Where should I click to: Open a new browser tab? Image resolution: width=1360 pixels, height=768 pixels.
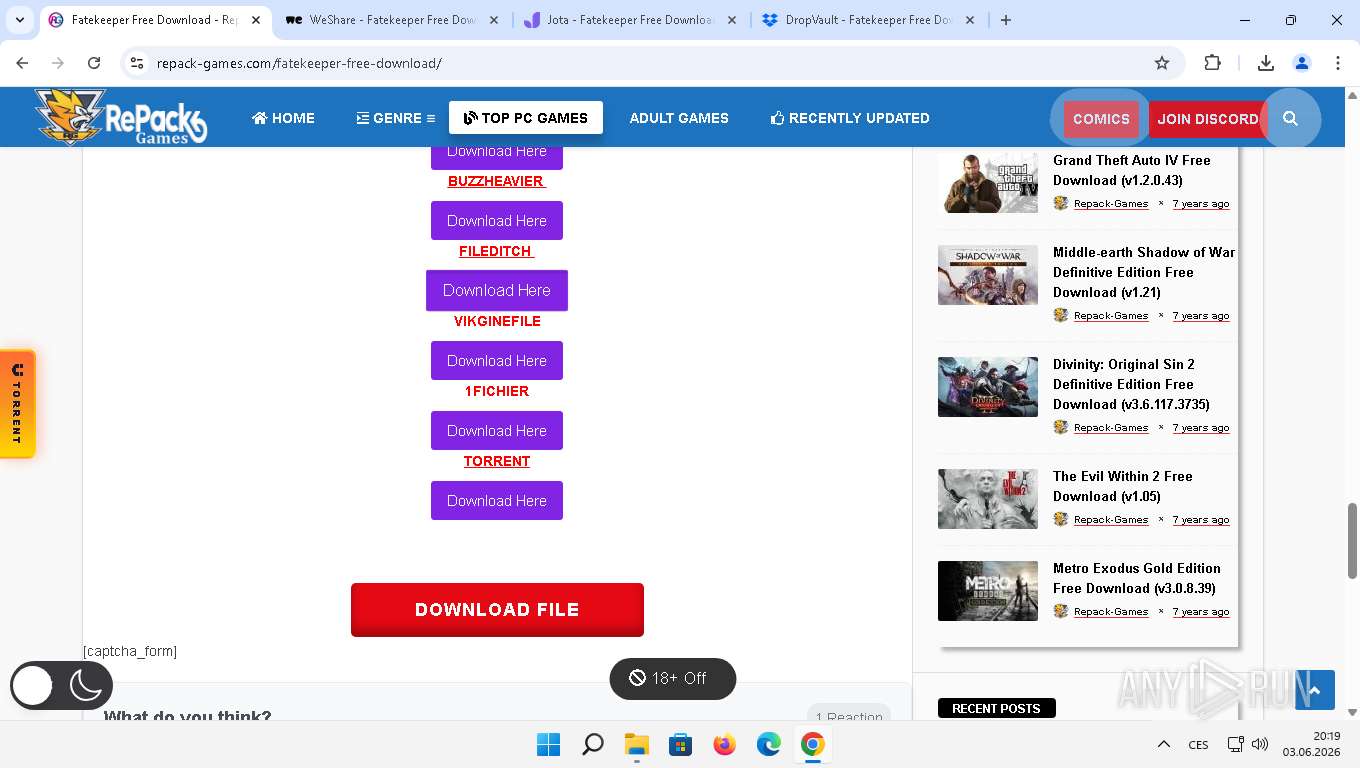1006,20
